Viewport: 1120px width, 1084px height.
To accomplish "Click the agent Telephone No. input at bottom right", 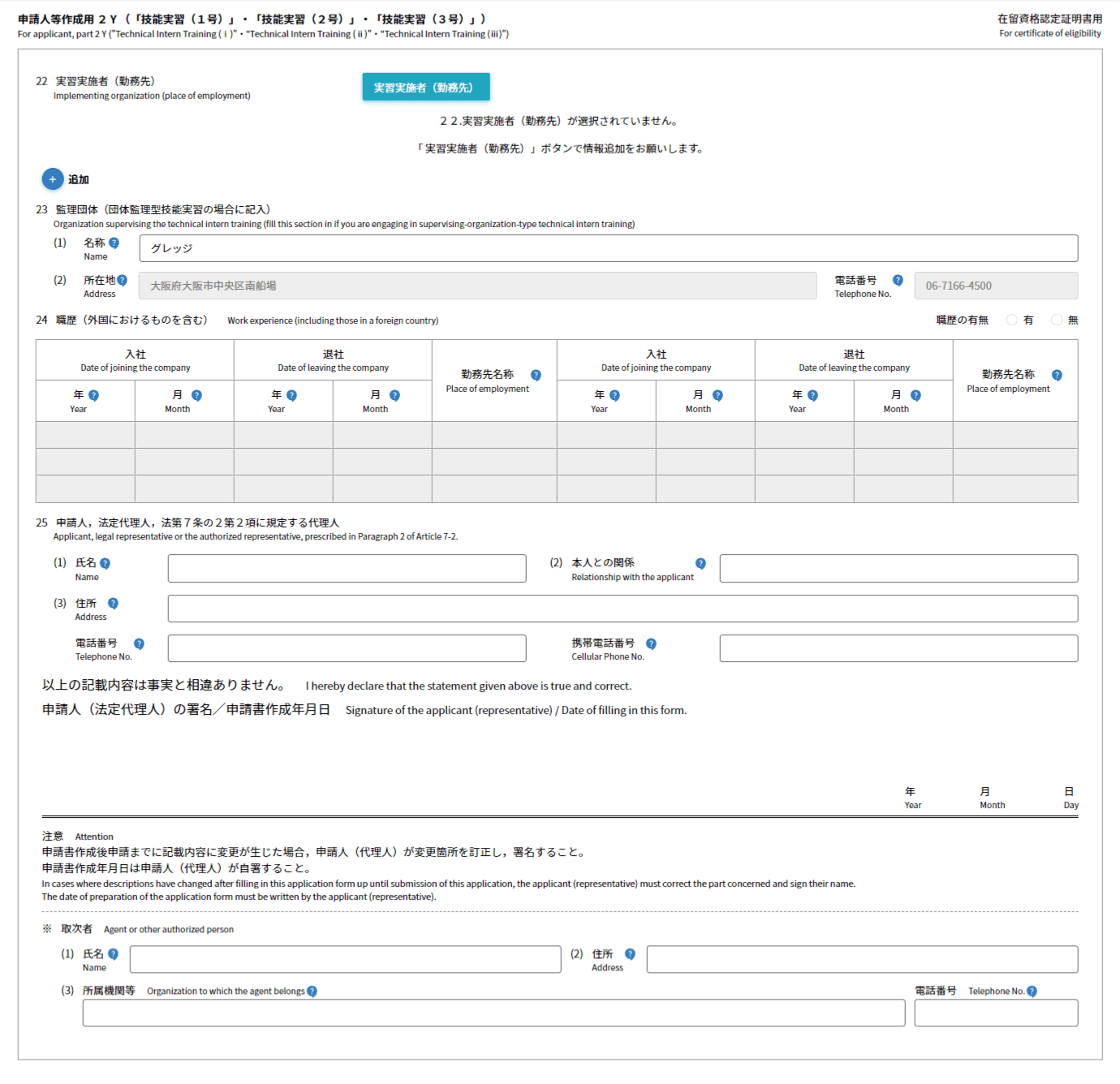I will 996,1013.
